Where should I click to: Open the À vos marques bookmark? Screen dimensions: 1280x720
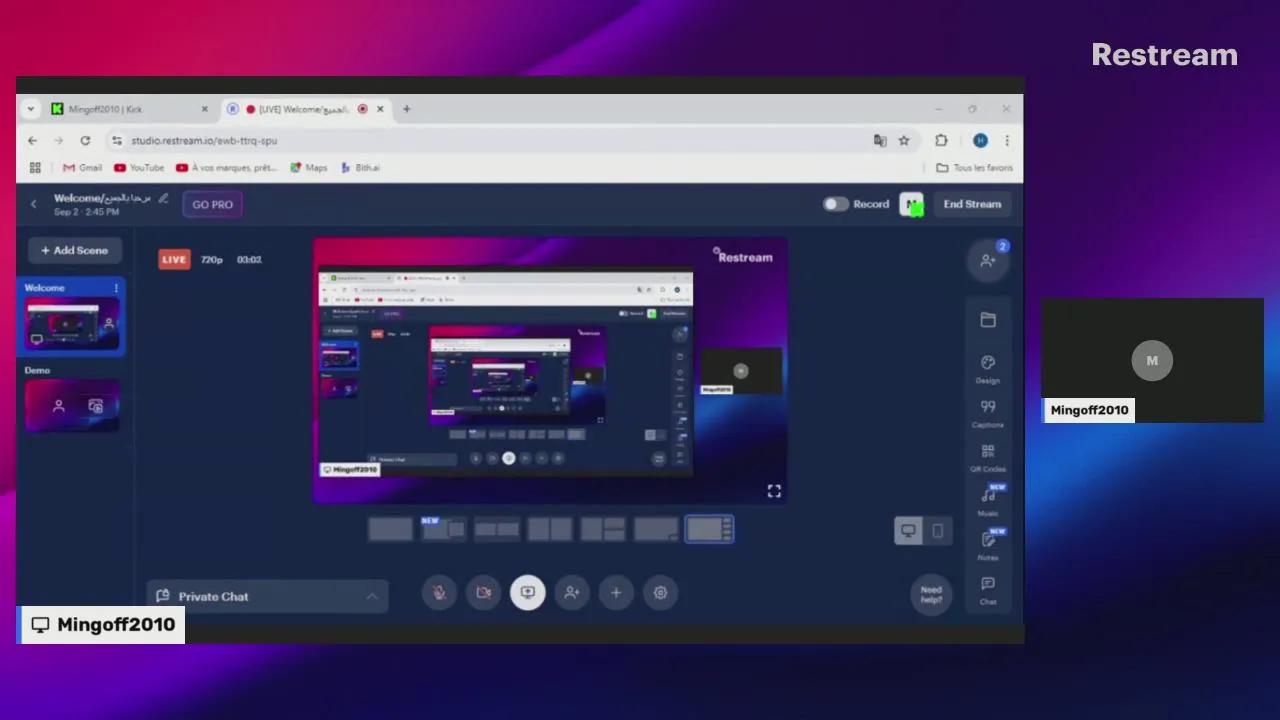coord(226,168)
